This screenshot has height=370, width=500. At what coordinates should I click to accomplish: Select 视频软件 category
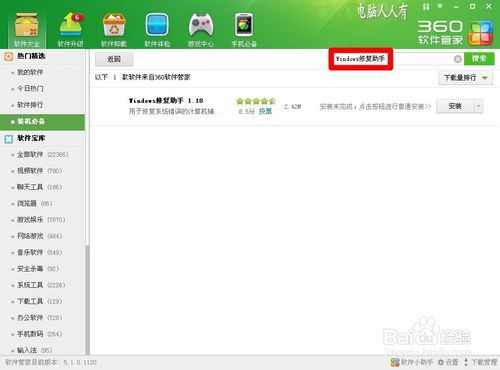[39, 171]
